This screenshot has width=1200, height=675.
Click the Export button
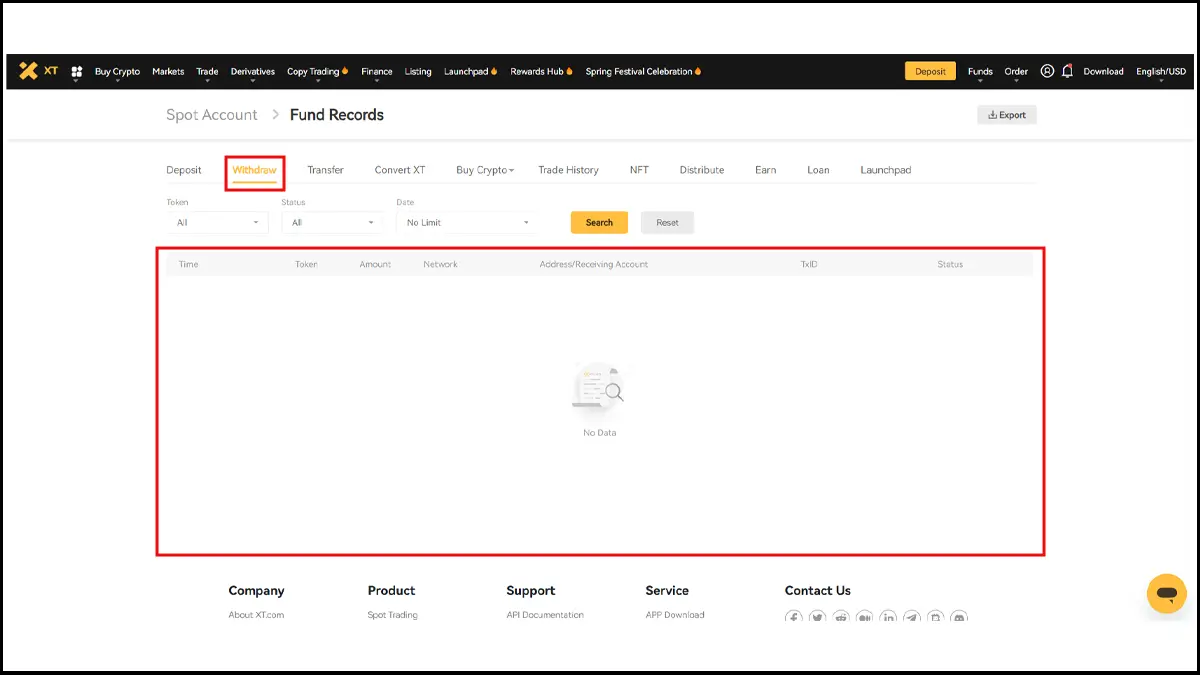(1007, 115)
